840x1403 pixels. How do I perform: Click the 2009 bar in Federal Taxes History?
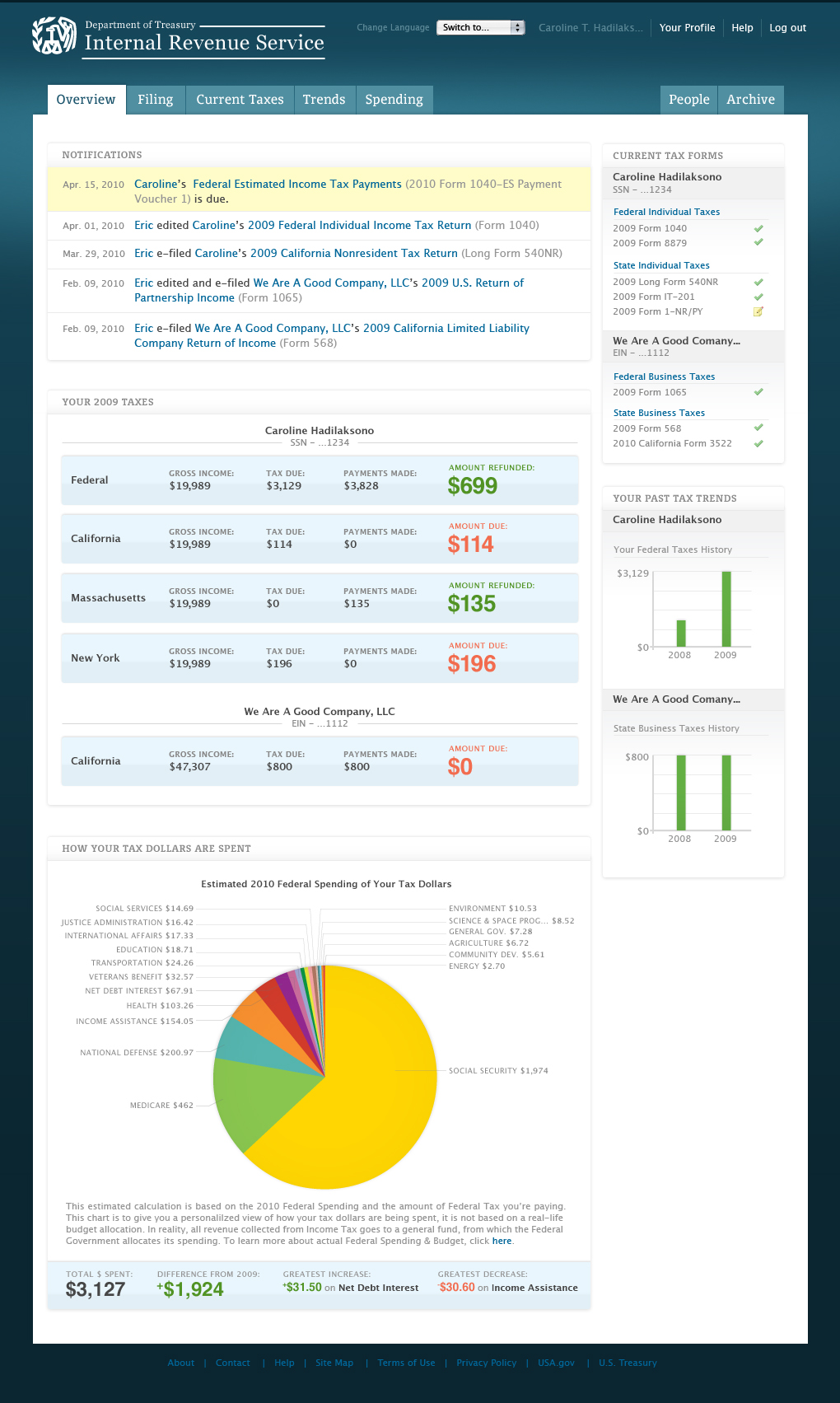[726, 609]
